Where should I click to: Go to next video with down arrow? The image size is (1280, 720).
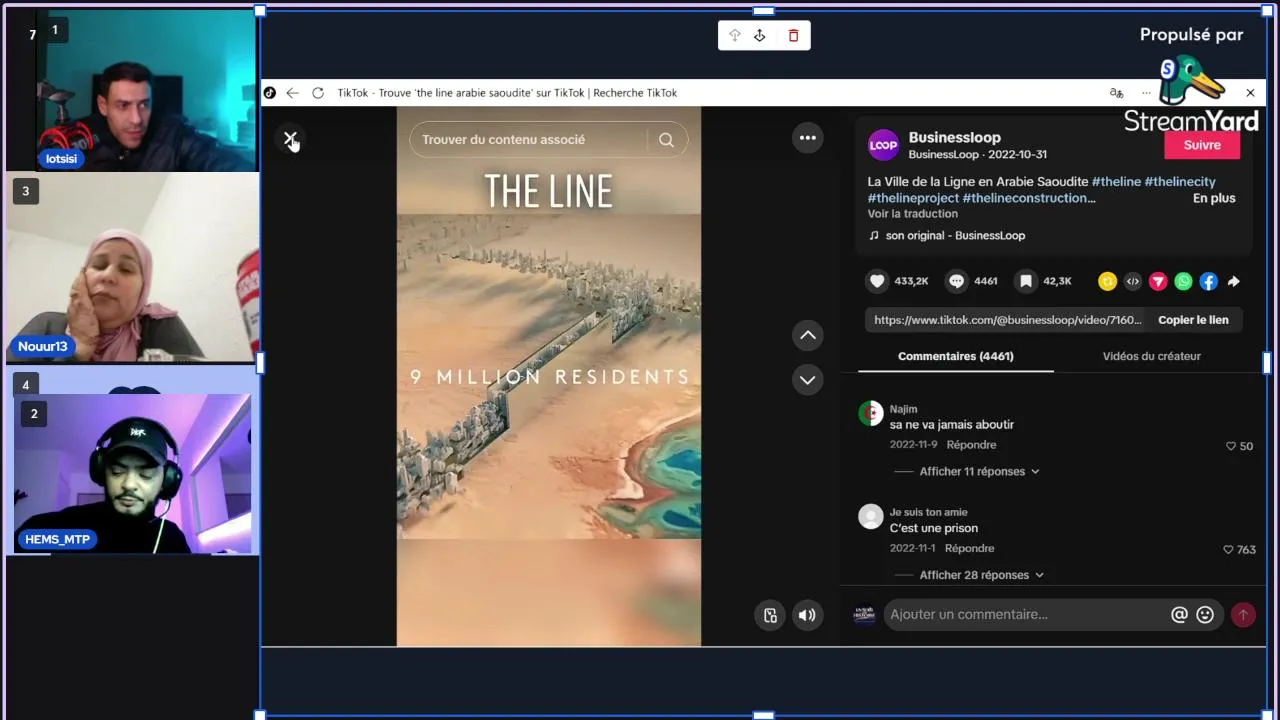click(808, 380)
